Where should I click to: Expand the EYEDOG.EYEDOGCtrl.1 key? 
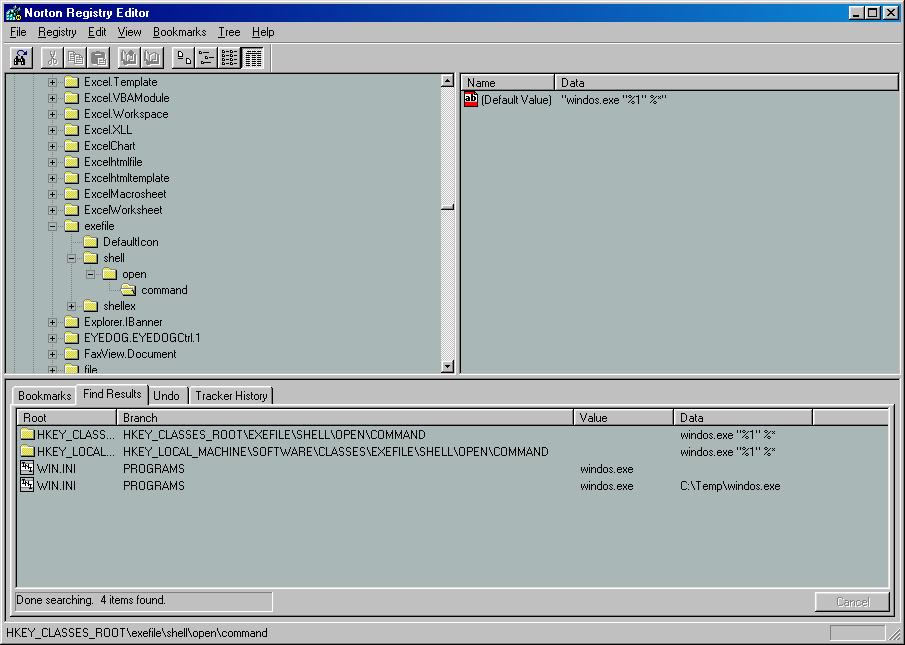coord(53,338)
